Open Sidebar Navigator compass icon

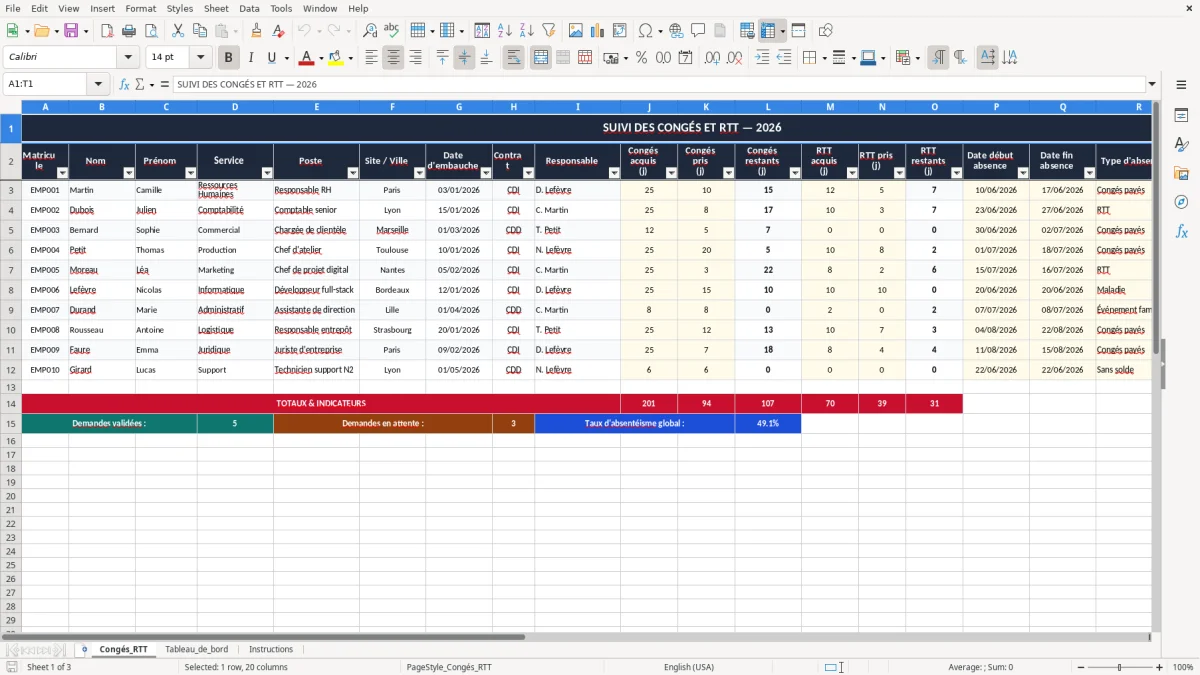1181,202
